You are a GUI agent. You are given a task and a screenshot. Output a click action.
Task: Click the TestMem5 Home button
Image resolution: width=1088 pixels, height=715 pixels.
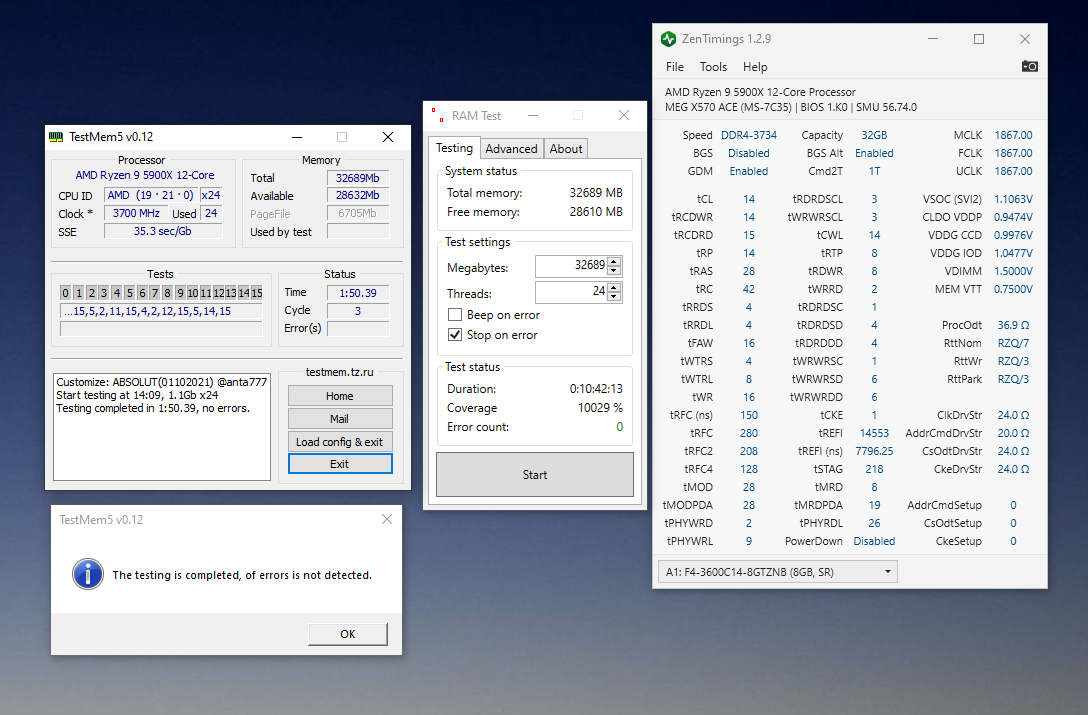(x=340, y=396)
